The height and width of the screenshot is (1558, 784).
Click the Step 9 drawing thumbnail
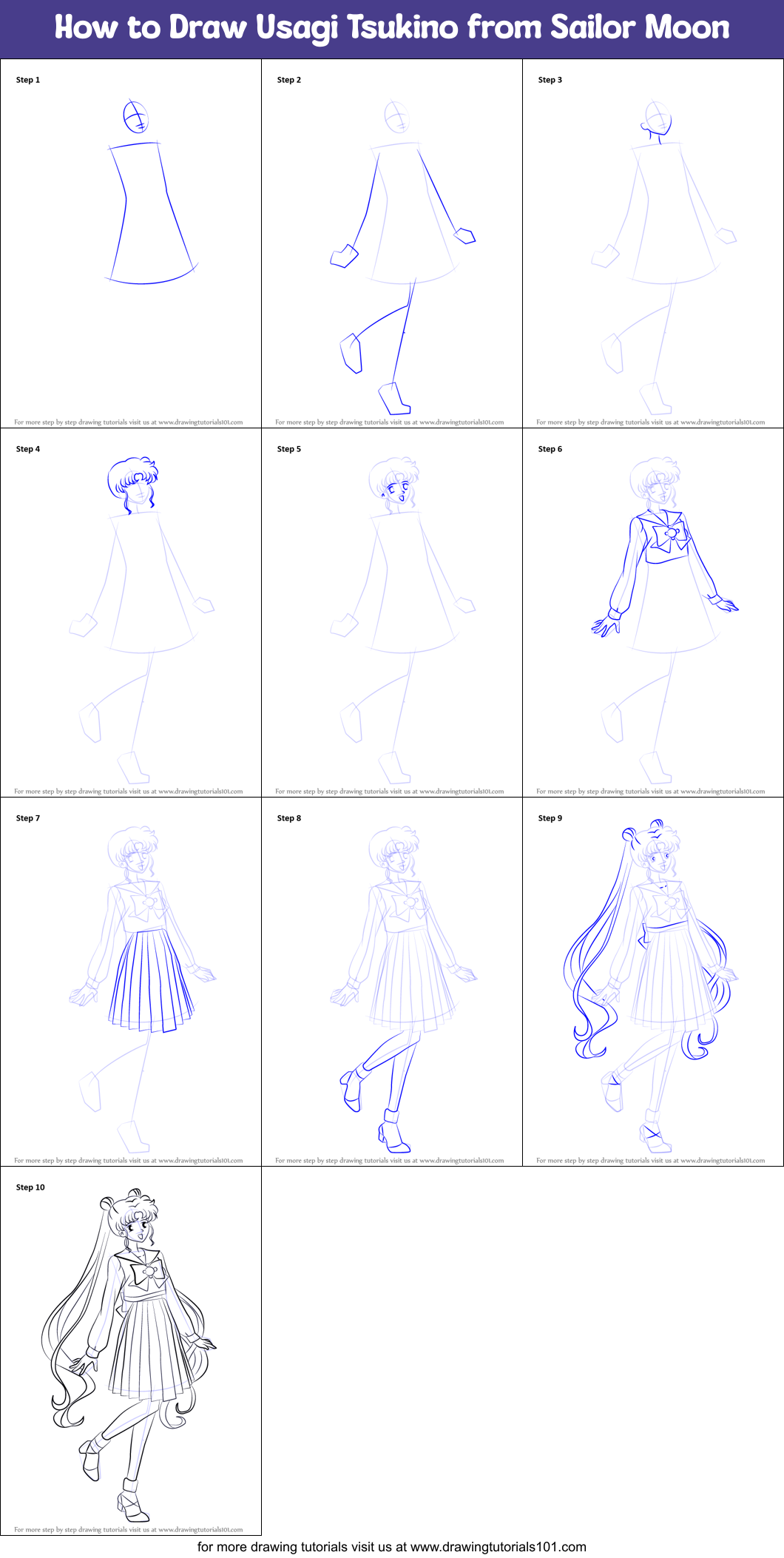[653, 982]
